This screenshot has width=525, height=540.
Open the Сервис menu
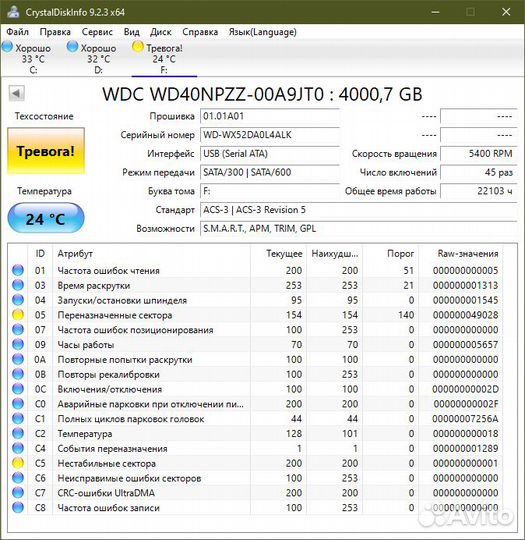pos(97,32)
